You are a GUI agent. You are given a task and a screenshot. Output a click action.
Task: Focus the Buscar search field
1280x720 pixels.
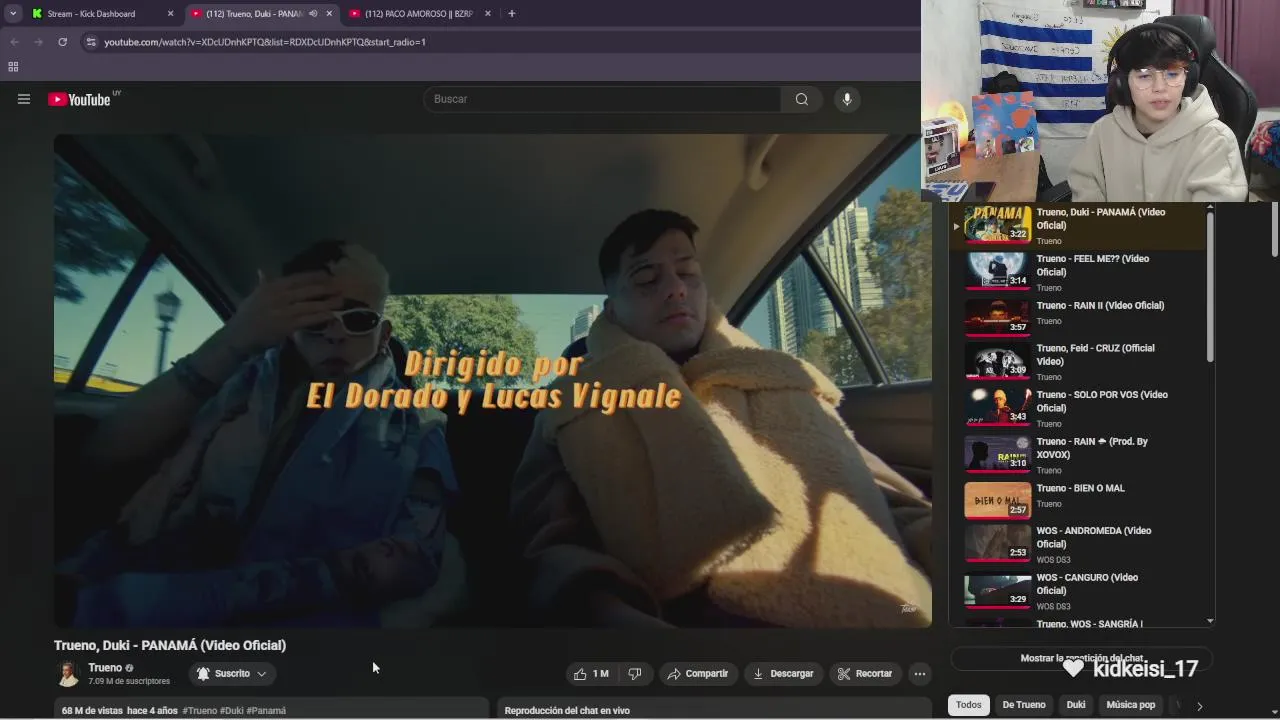[603, 99]
